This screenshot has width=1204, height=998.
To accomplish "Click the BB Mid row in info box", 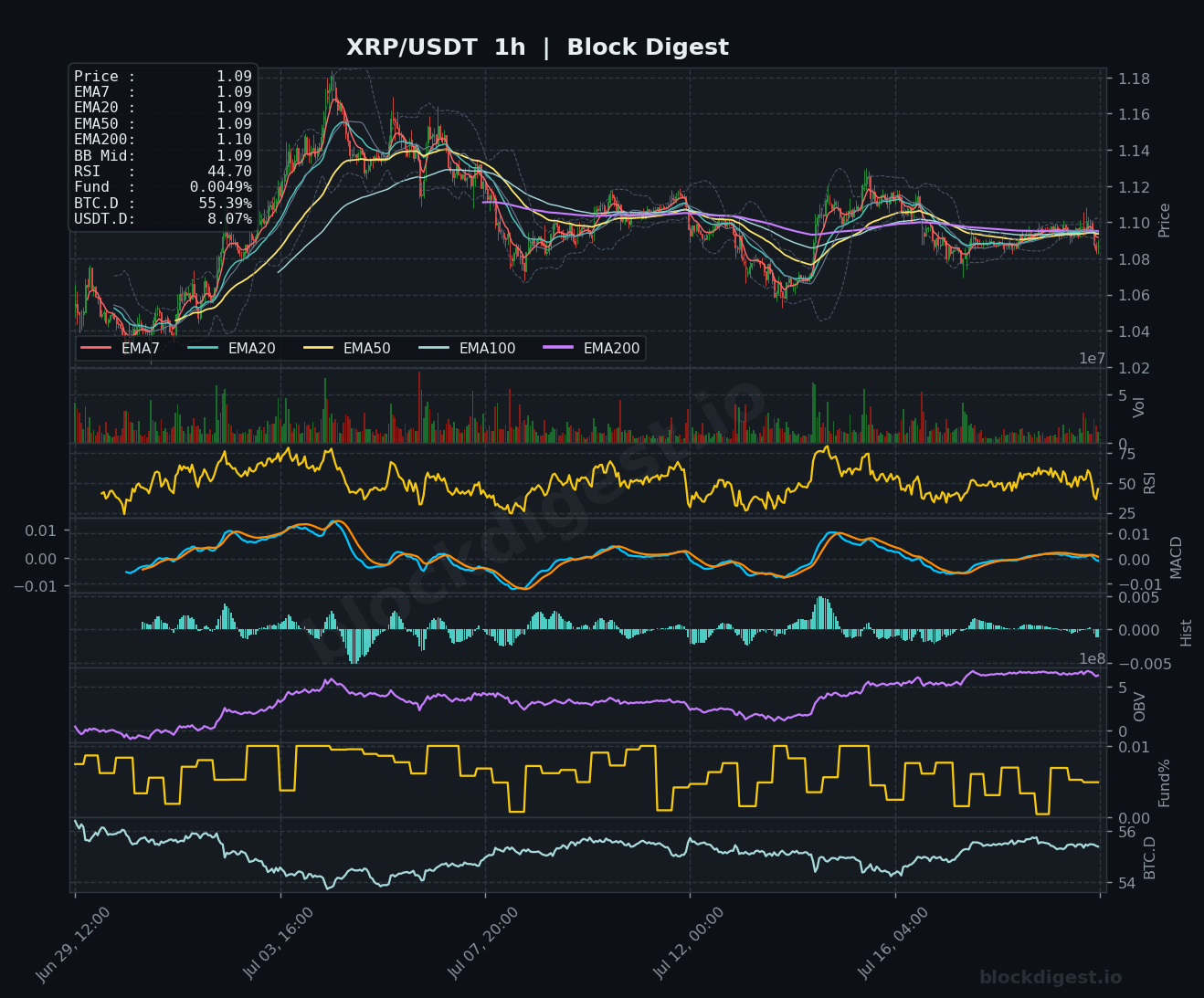I will (x=163, y=155).
